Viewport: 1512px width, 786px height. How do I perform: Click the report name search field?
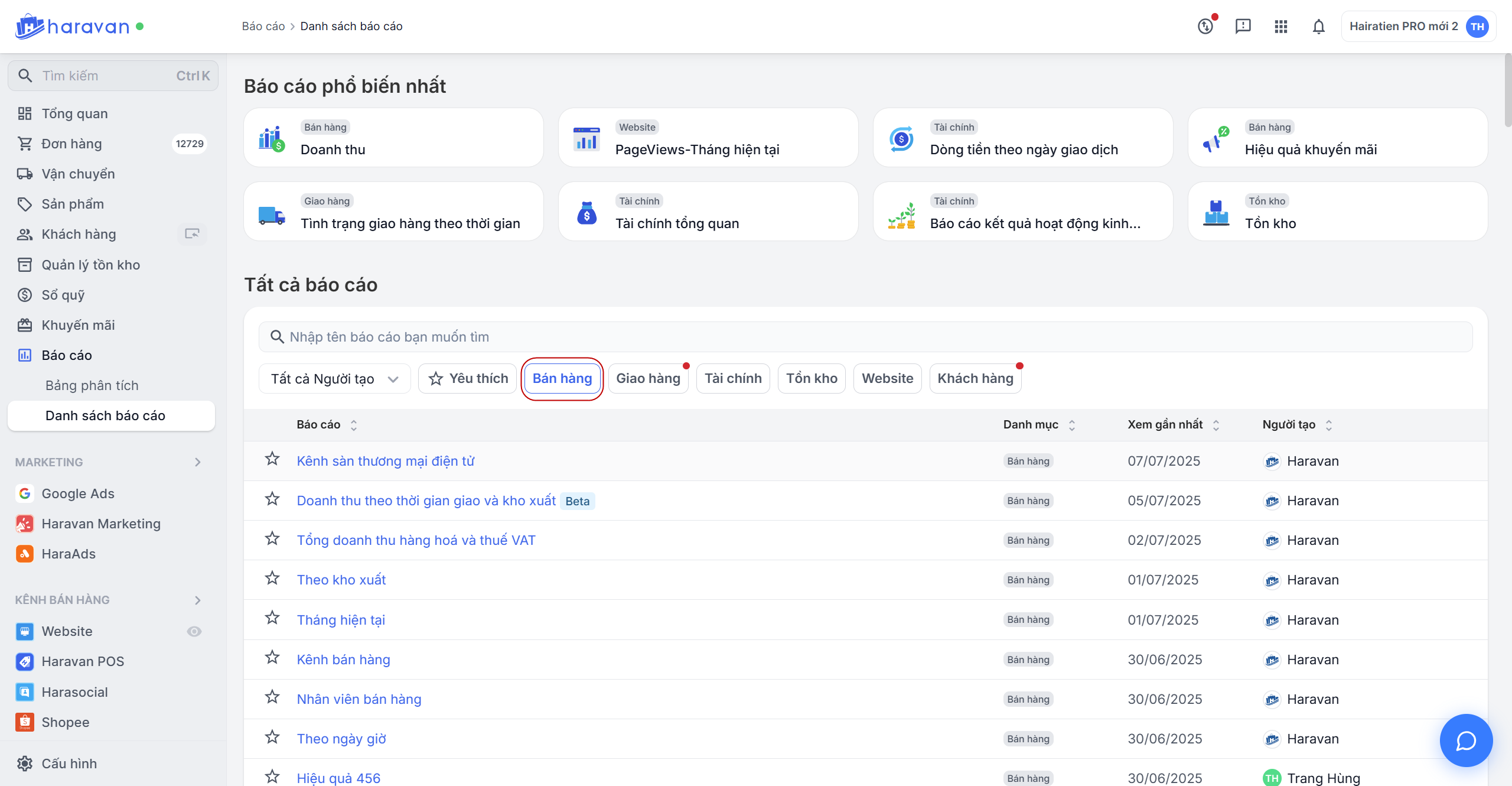point(865,337)
